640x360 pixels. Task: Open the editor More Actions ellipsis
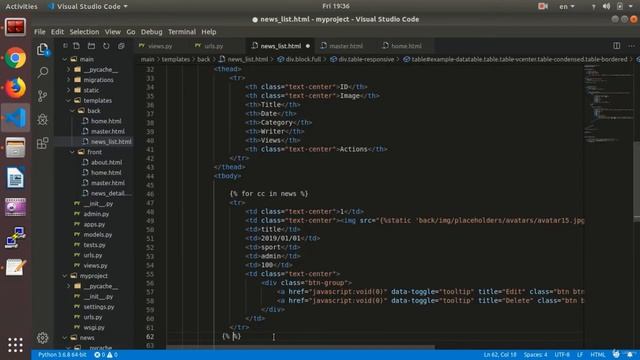tap(631, 46)
